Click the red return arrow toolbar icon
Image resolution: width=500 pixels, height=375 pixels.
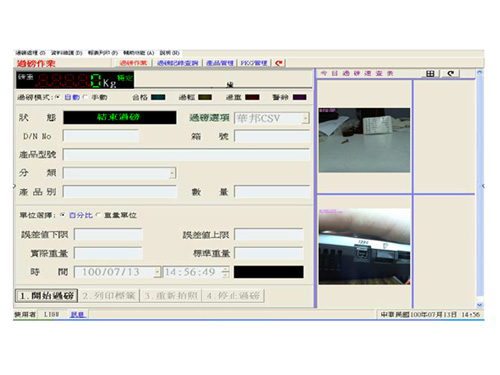(279, 63)
